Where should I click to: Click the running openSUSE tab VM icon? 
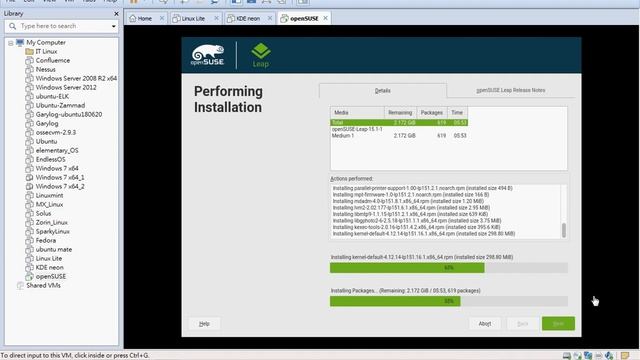pos(284,18)
